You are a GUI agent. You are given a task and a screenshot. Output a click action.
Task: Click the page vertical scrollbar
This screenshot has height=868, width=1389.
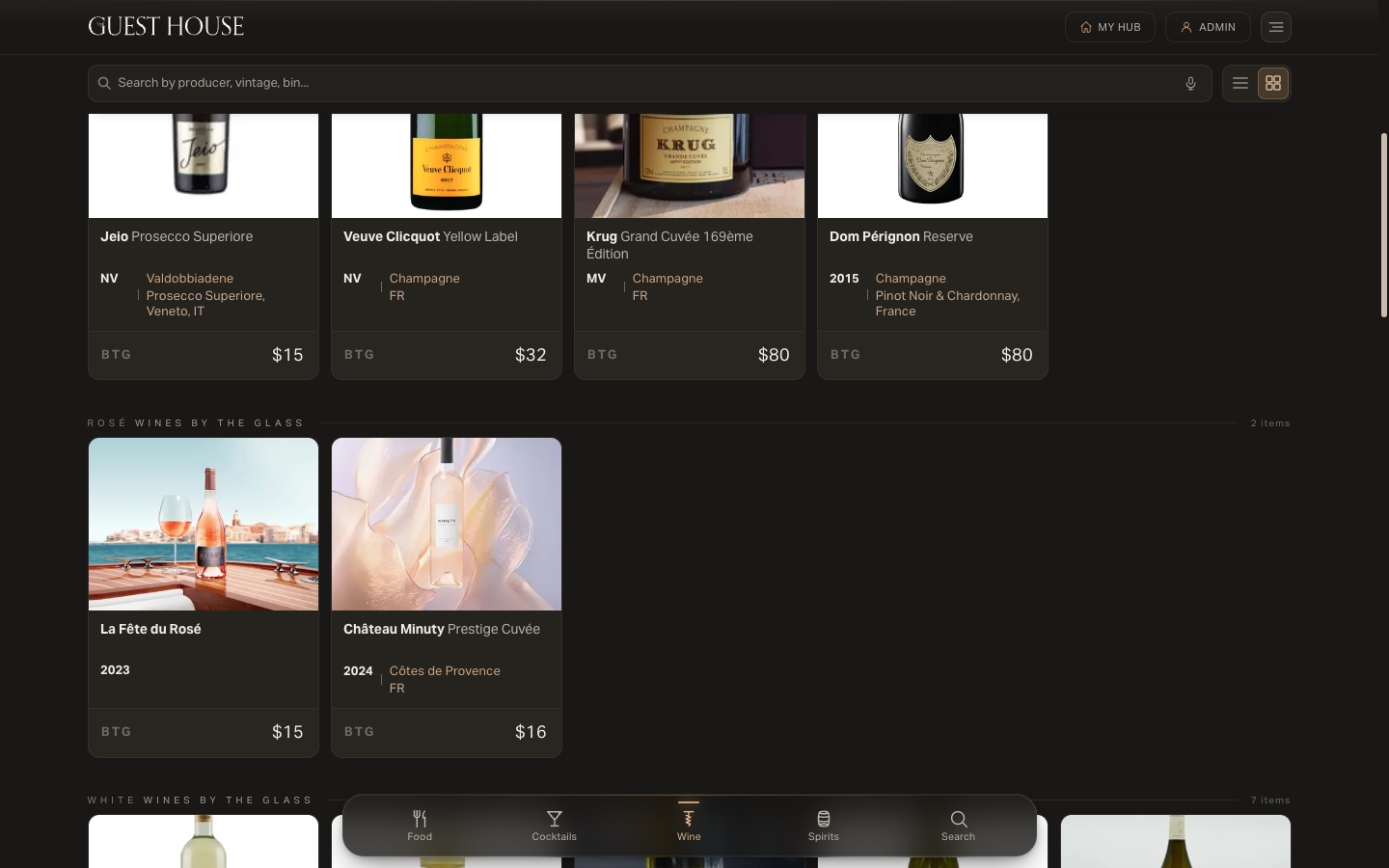tap(1384, 225)
